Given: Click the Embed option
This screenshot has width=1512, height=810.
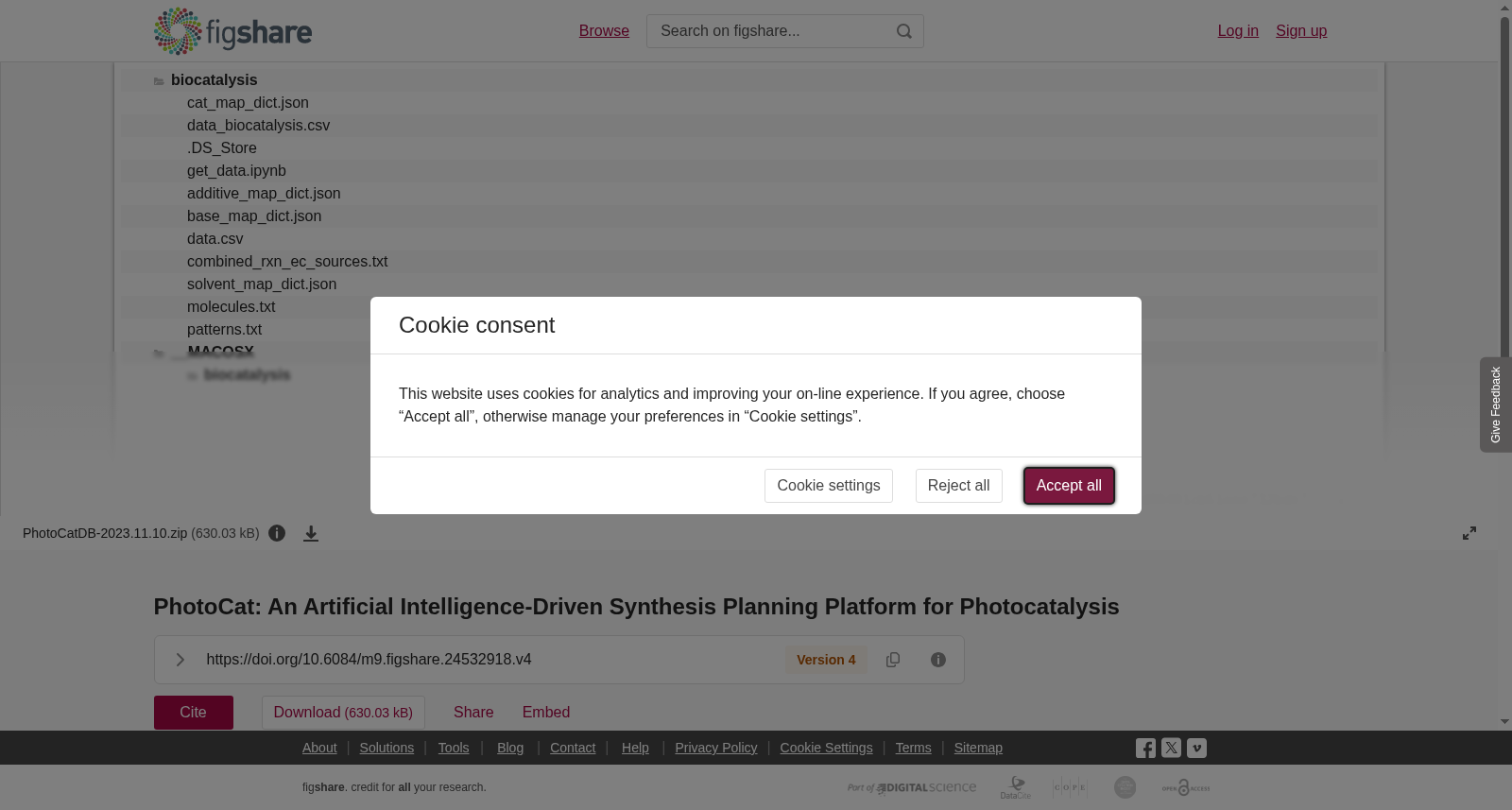Looking at the screenshot, I should (x=546, y=713).
